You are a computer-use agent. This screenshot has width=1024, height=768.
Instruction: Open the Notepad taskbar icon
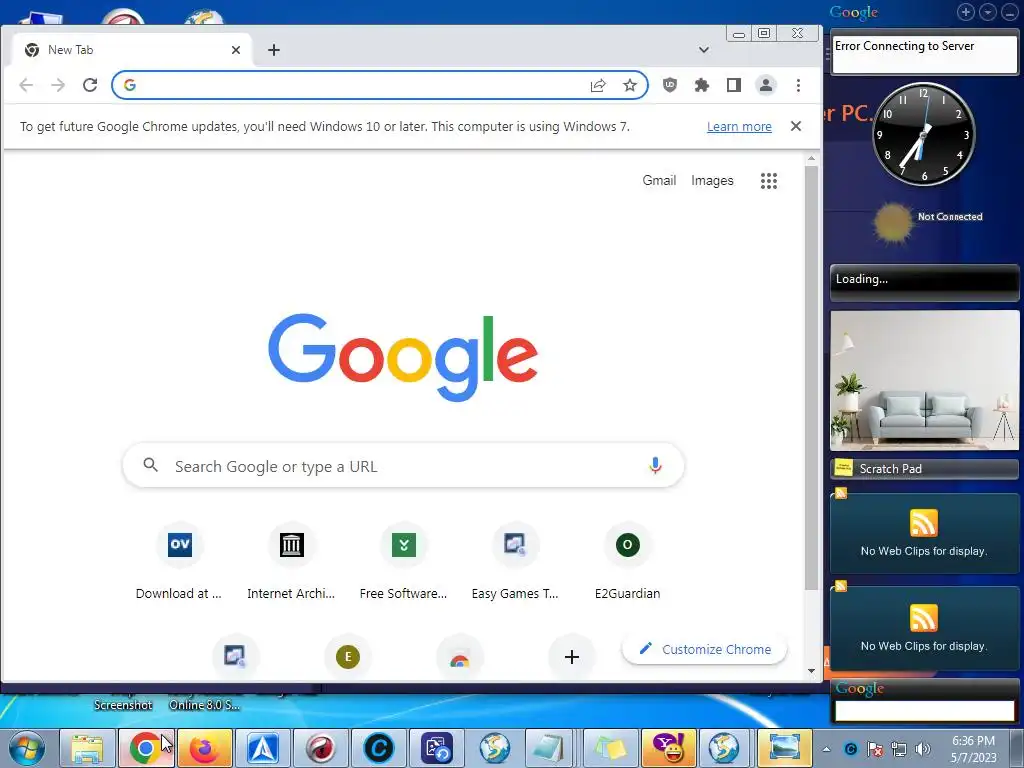(x=549, y=748)
